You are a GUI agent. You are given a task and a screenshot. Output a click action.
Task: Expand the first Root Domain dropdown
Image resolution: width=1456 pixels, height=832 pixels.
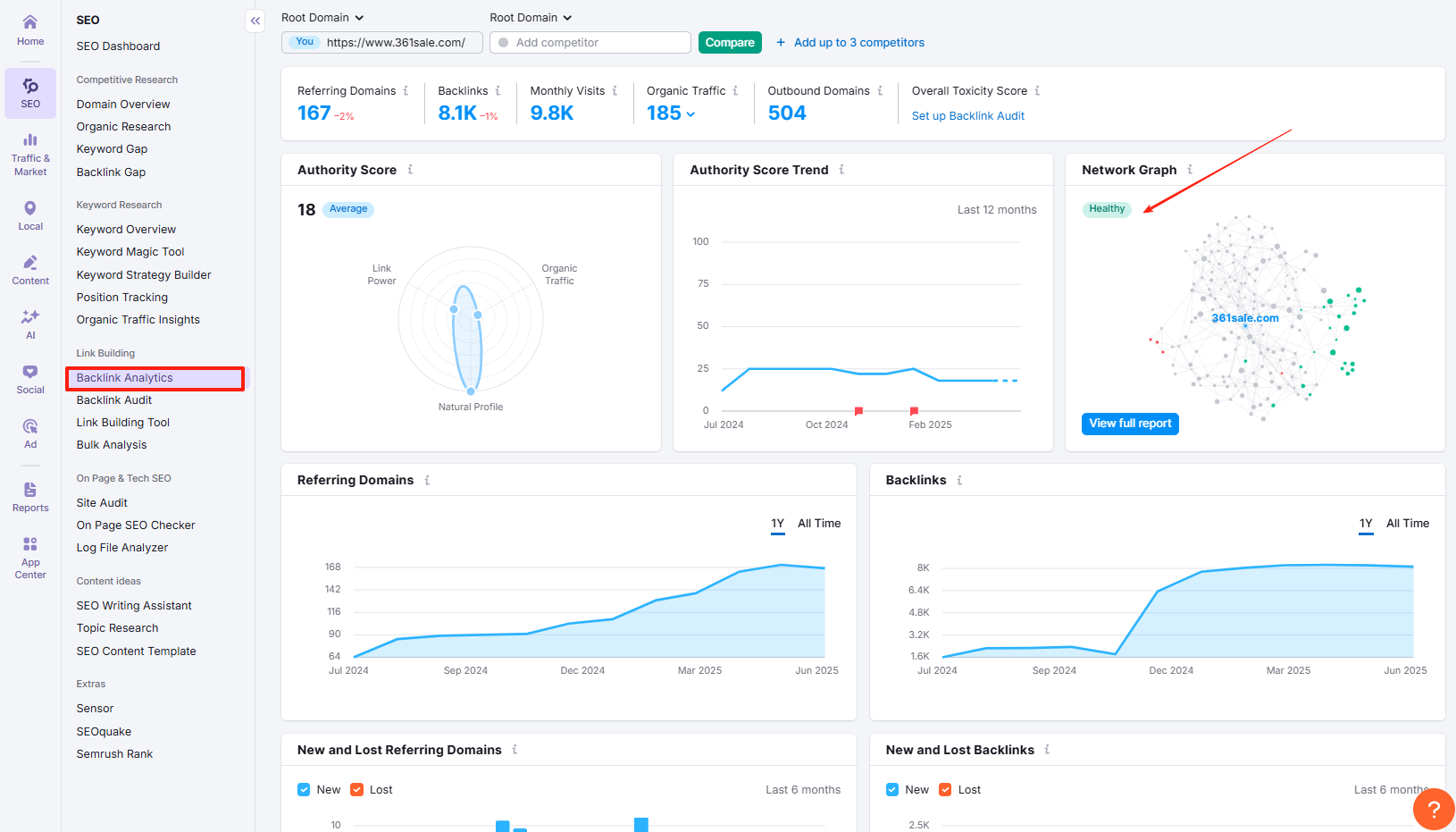pos(322,18)
